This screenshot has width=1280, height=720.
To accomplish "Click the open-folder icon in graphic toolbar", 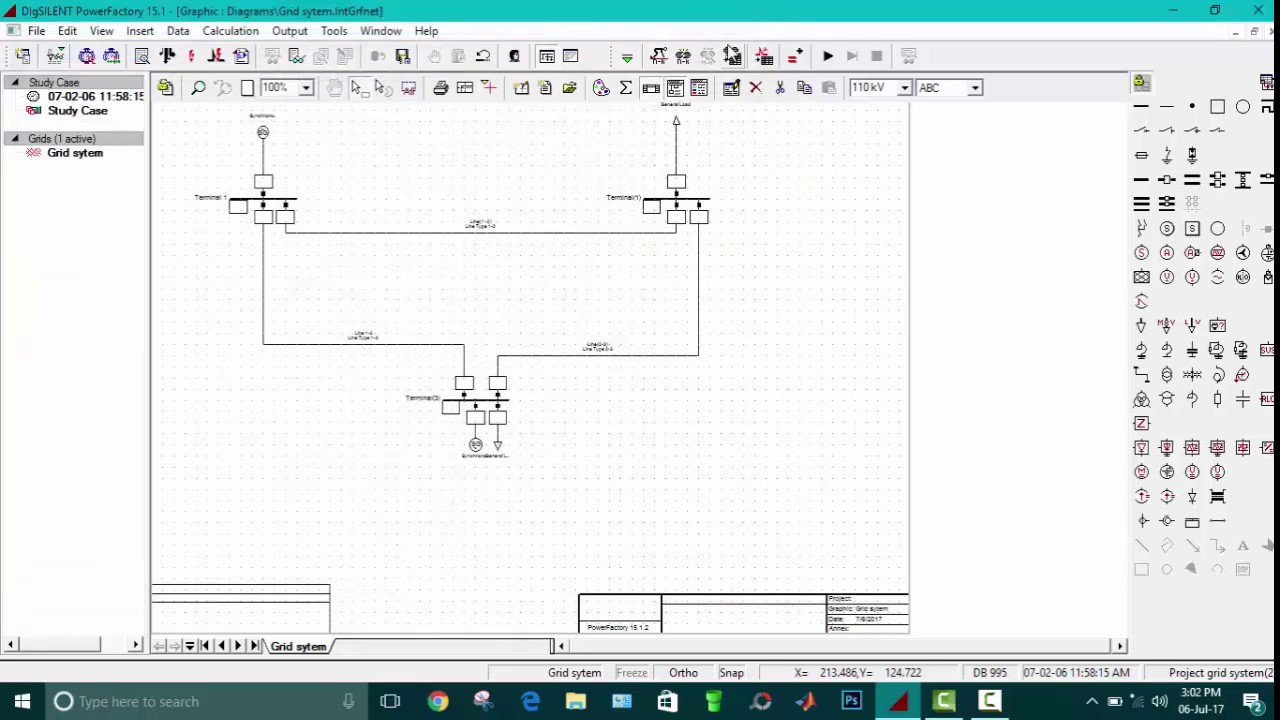I will pos(569,88).
